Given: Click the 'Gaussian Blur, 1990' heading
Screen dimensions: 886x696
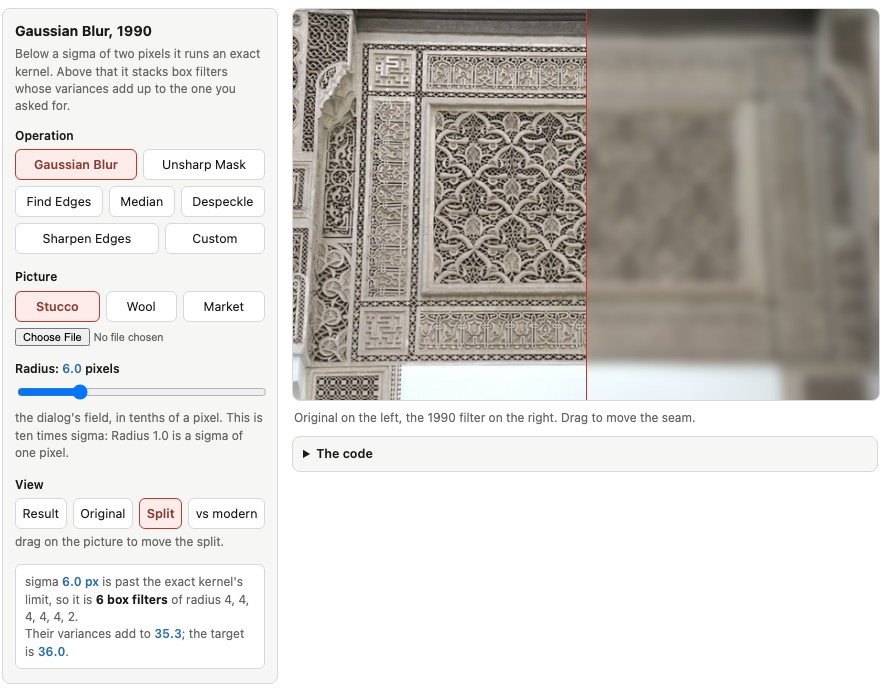Looking at the screenshot, I should point(83,31).
